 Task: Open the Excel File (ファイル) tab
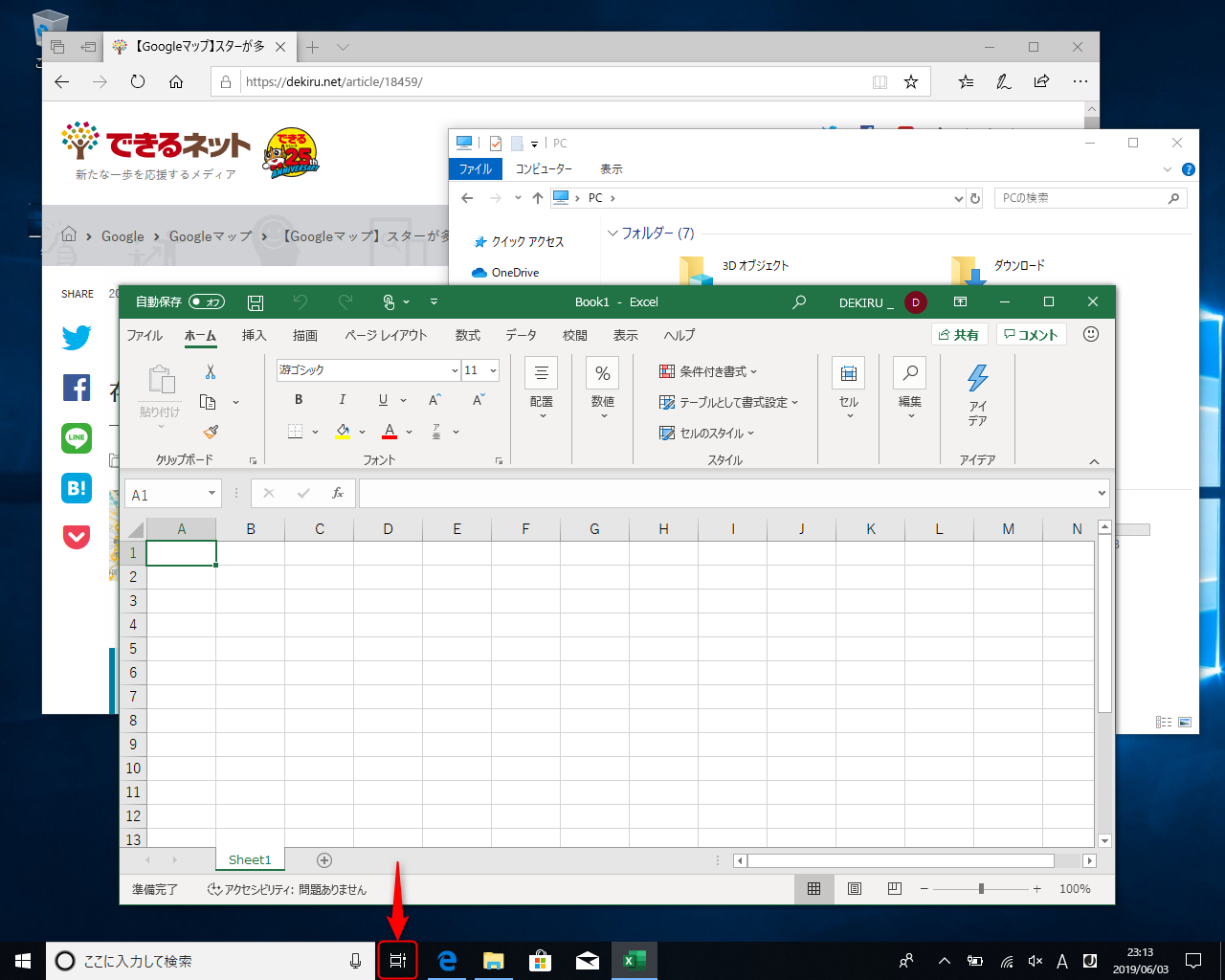tap(145, 335)
